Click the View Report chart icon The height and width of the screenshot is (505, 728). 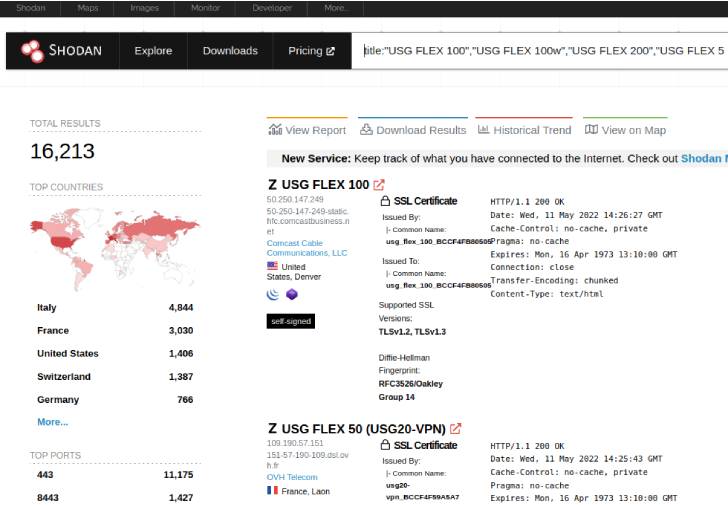coord(275,130)
